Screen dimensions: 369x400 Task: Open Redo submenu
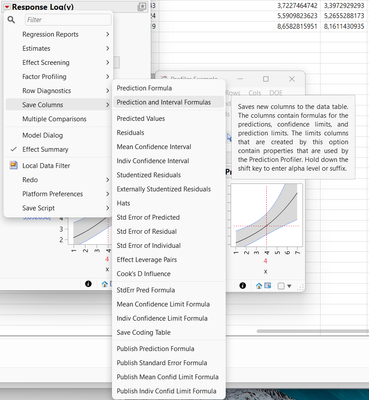(58, 180)
